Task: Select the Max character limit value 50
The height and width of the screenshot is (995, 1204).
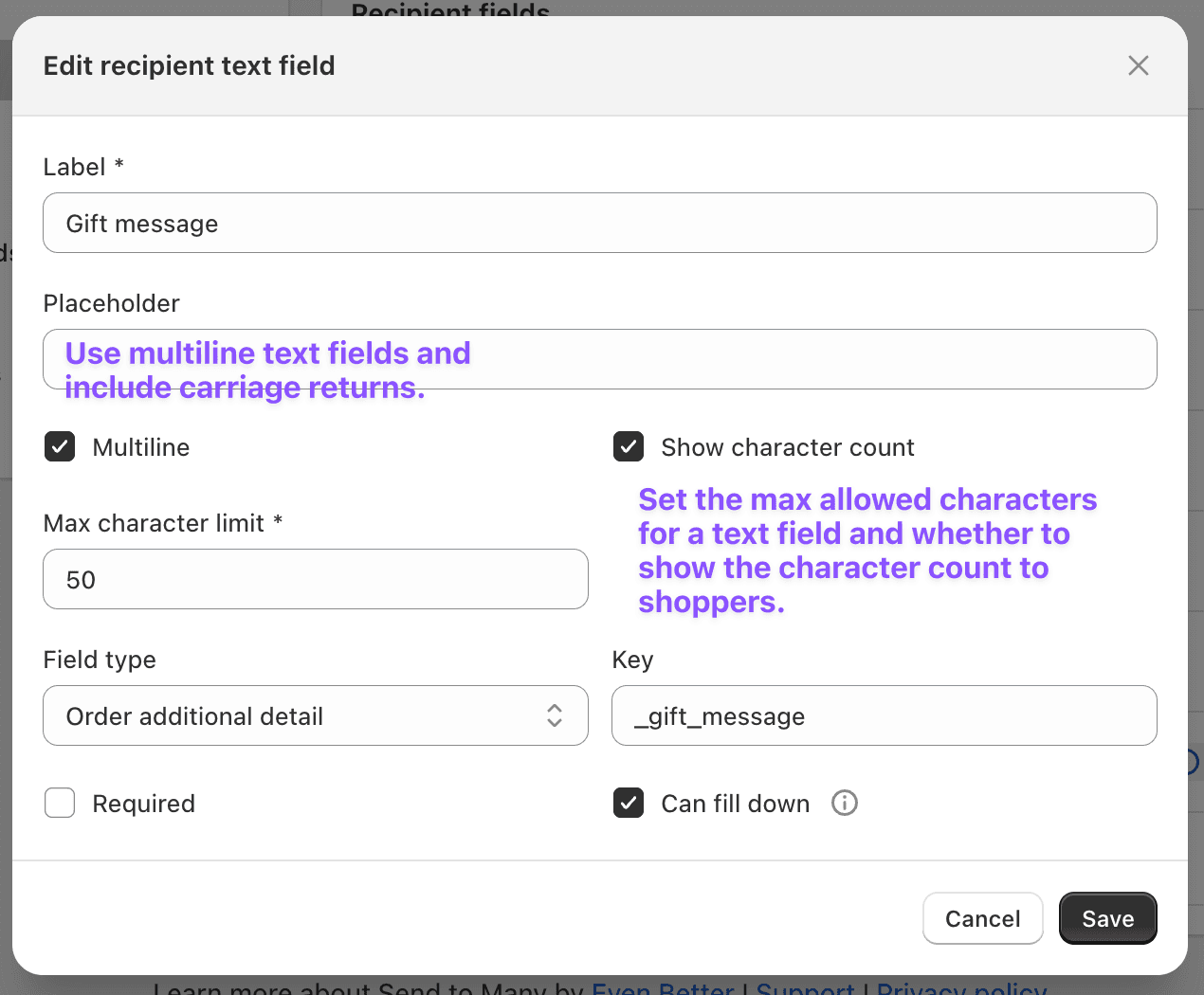Action: click(316, 579)
